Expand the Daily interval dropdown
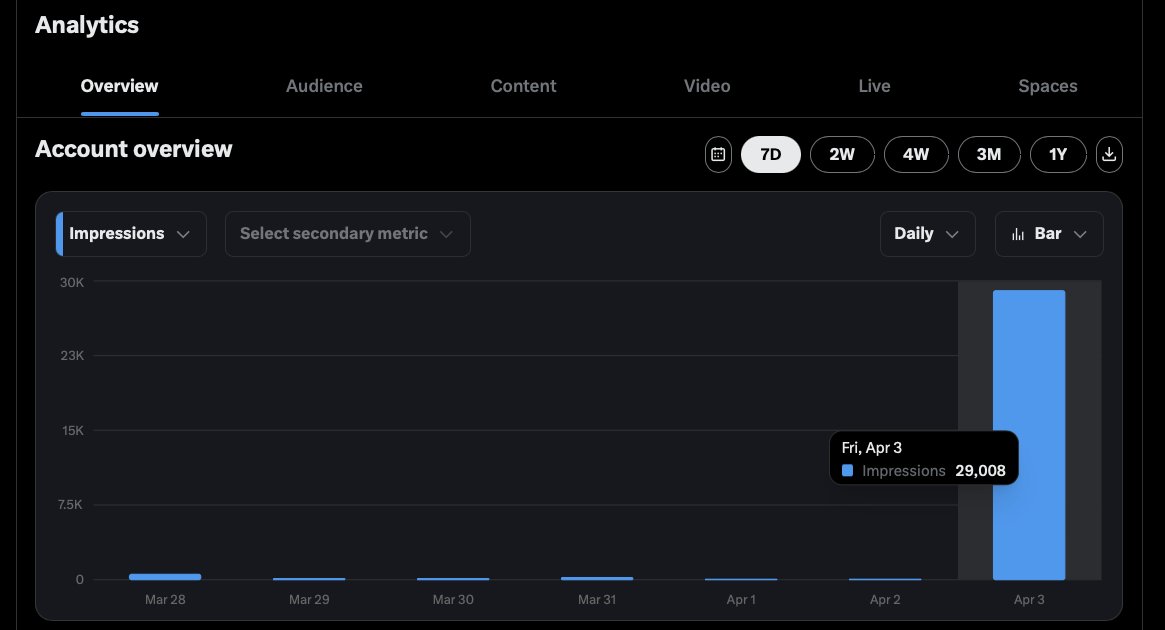1165x630 pixels. (x=927, y=234)
